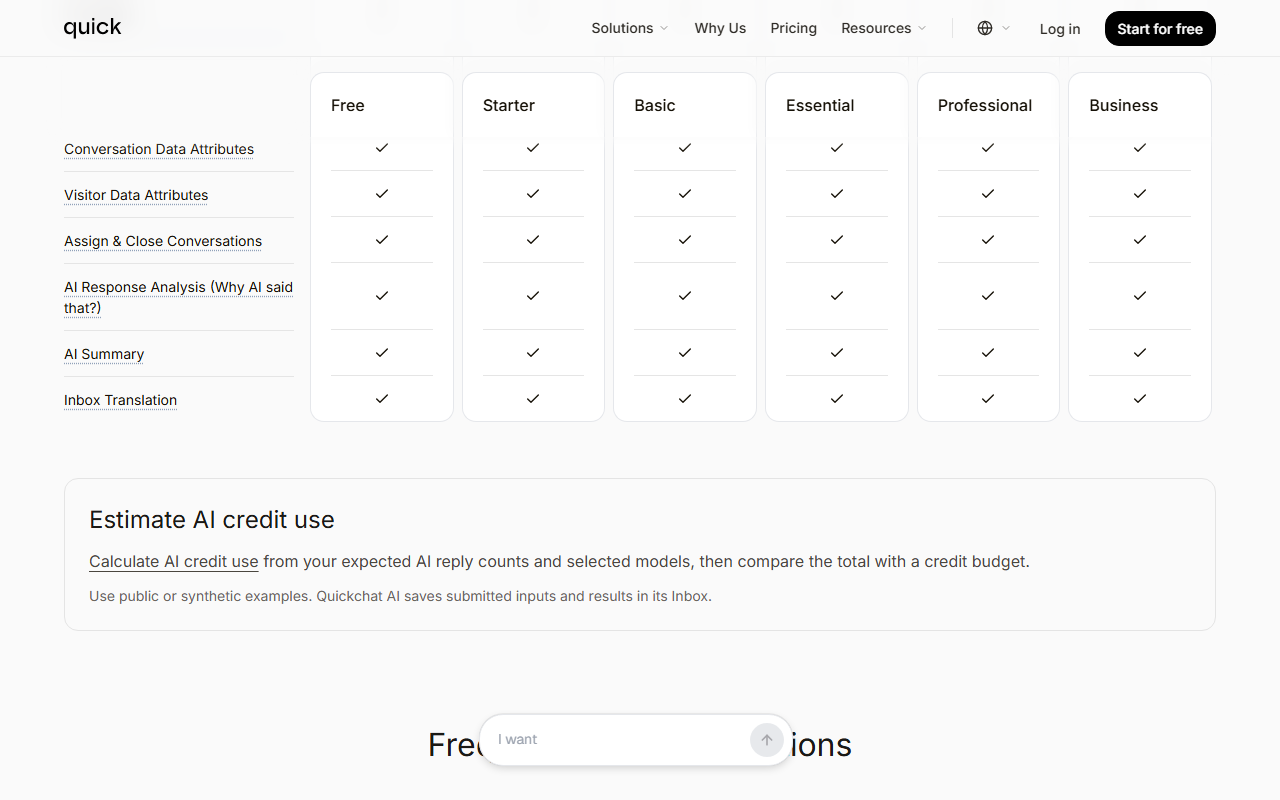Click Basic plan Inbox Translation checkmark
Screen dimensions: 1280x800
click(x=685, y=398)
